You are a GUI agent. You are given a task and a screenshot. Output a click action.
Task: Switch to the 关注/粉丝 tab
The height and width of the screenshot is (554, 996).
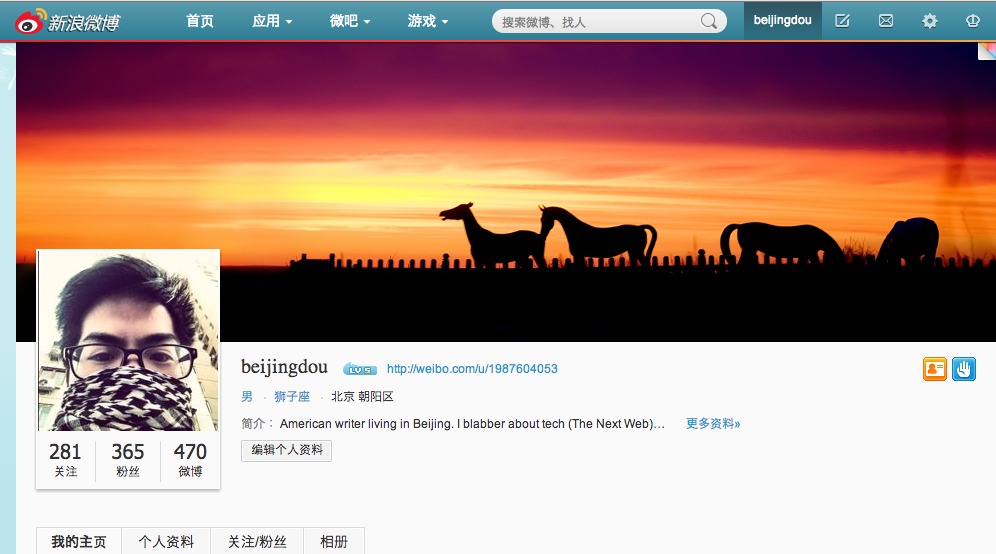pyautogui.click(x=257, y=541)
